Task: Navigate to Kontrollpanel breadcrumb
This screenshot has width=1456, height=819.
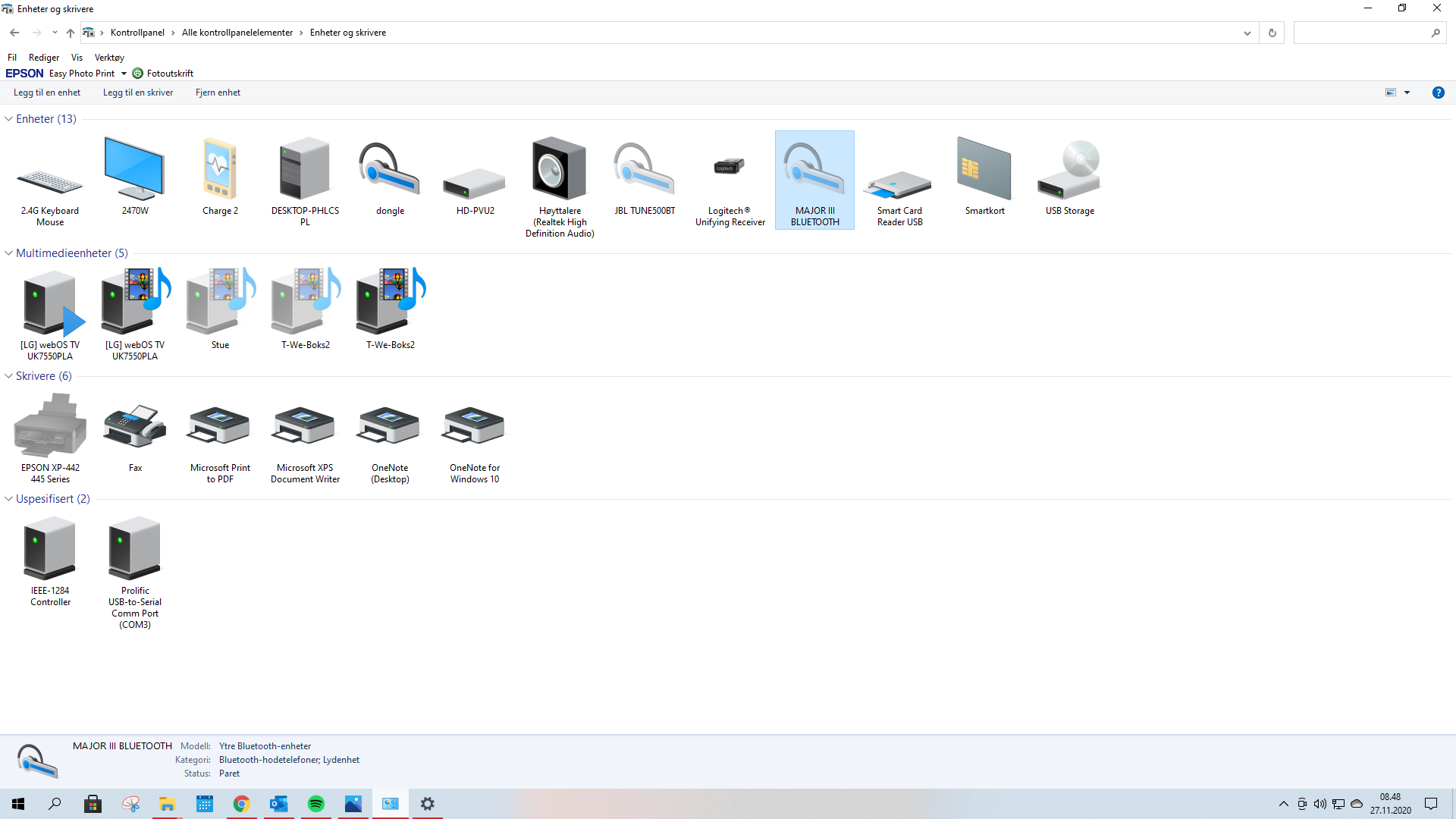Action: point(137,33)
